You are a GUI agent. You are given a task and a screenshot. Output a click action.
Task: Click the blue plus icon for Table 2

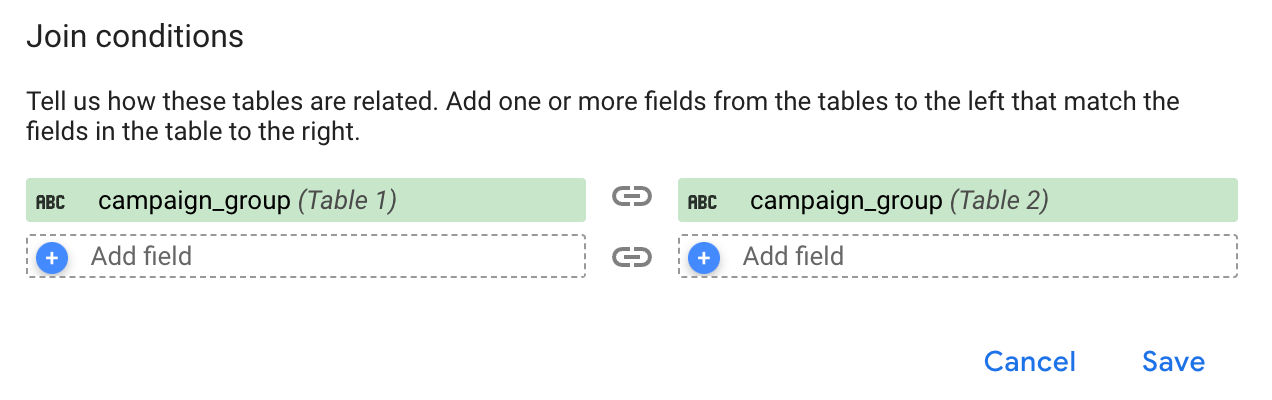(704, 257)
